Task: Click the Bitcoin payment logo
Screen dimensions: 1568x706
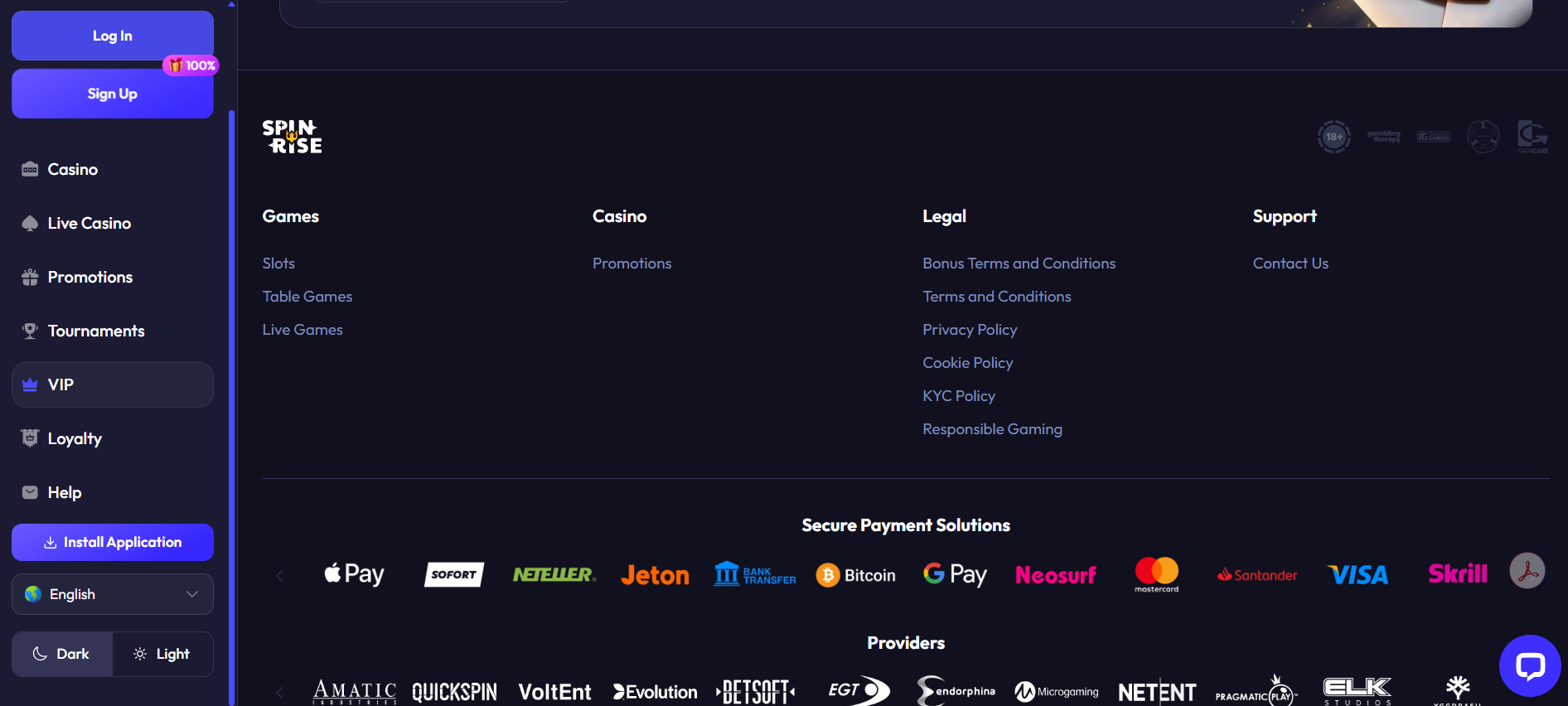Action: (855, 575)
